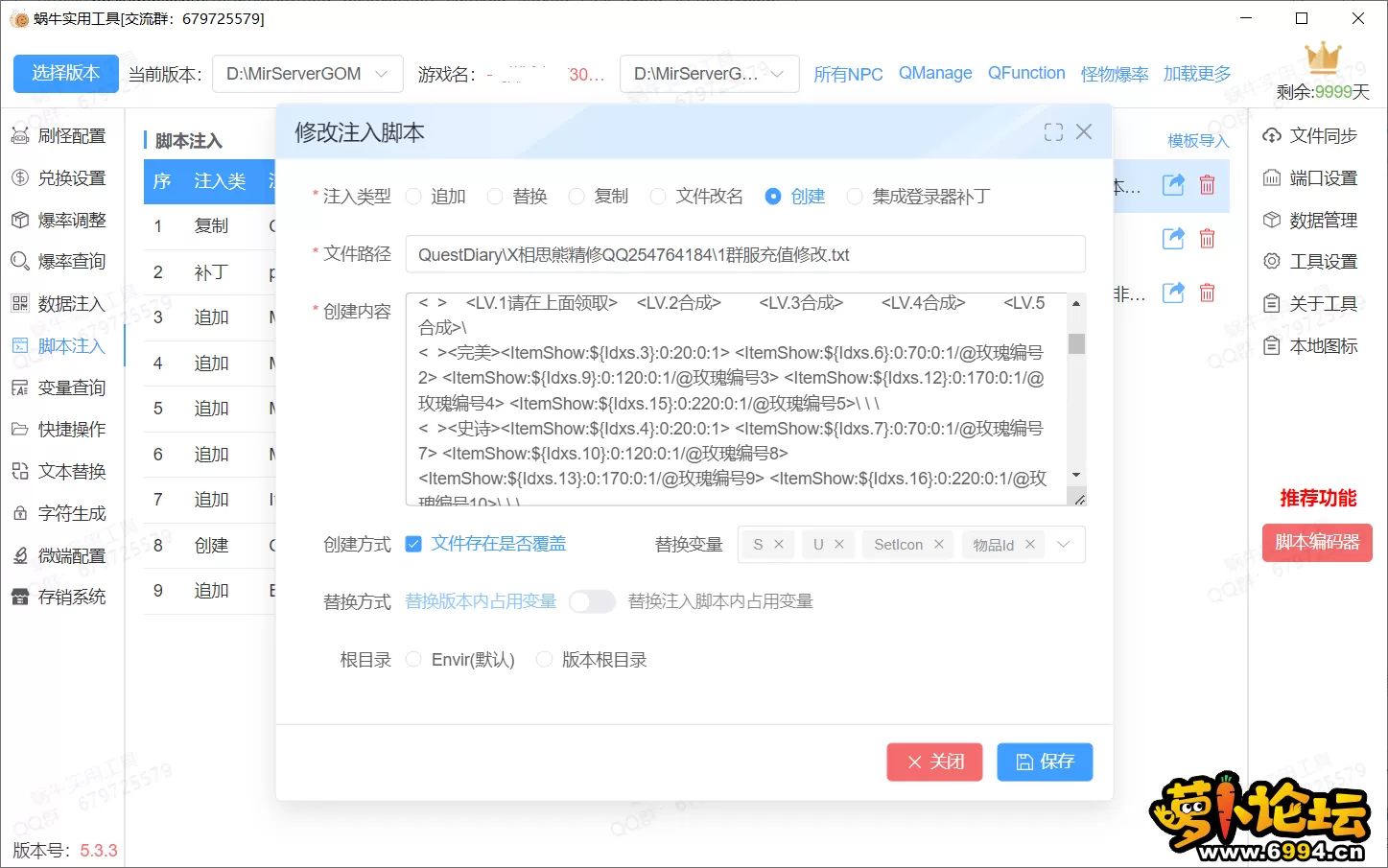
Task: Click the red 关闭 button
Action: coord(934,762)
